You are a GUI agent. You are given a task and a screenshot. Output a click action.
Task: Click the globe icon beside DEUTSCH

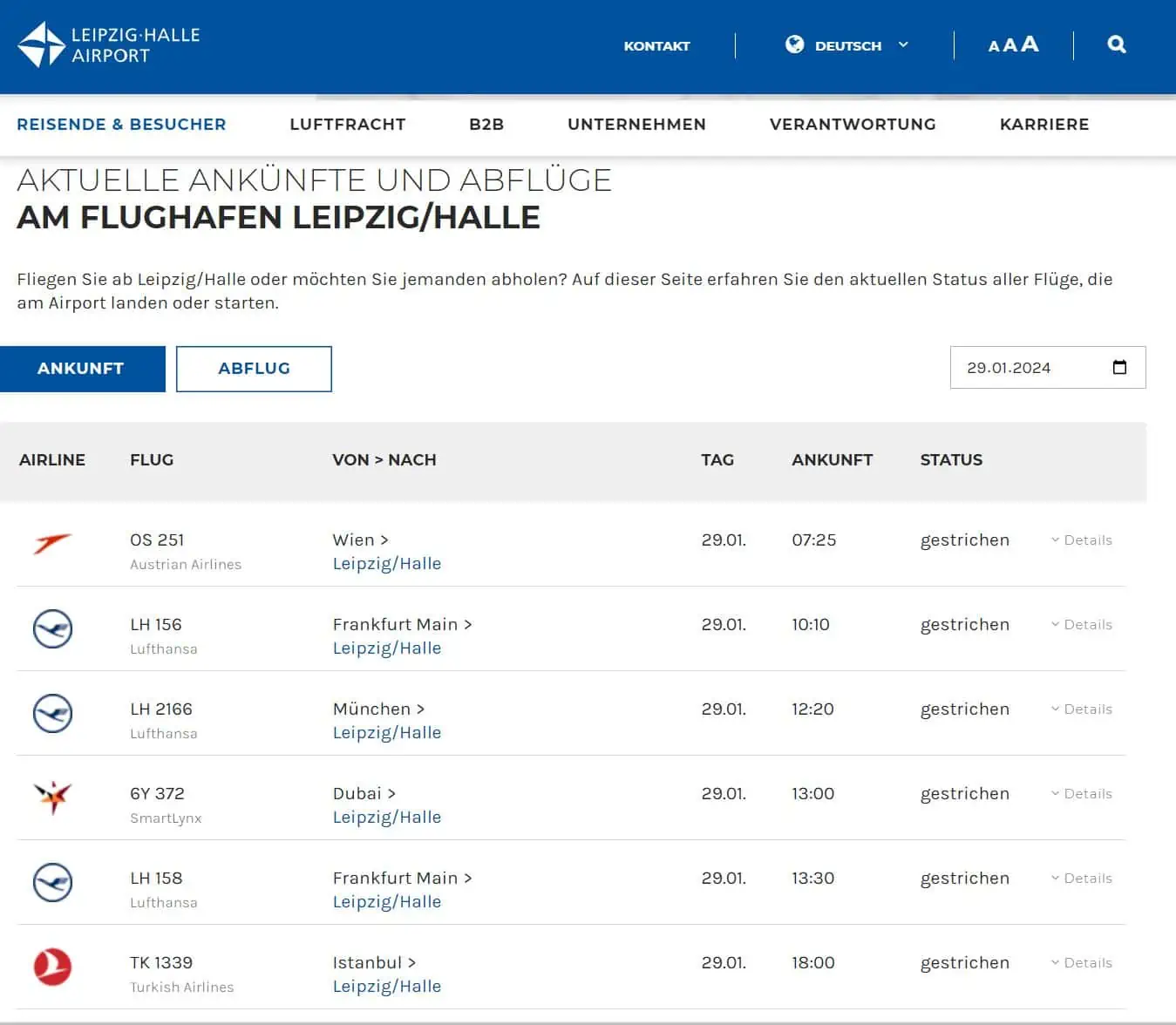point(794,44)
